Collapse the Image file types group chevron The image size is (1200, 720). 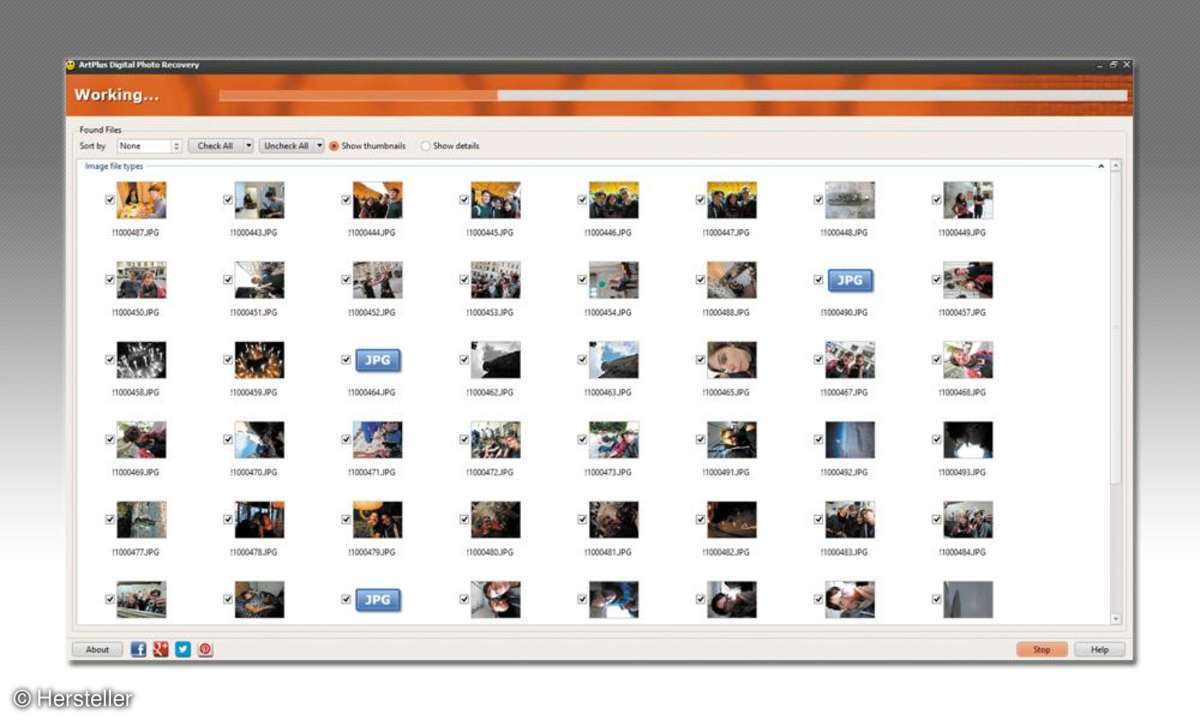point(1101,166)
